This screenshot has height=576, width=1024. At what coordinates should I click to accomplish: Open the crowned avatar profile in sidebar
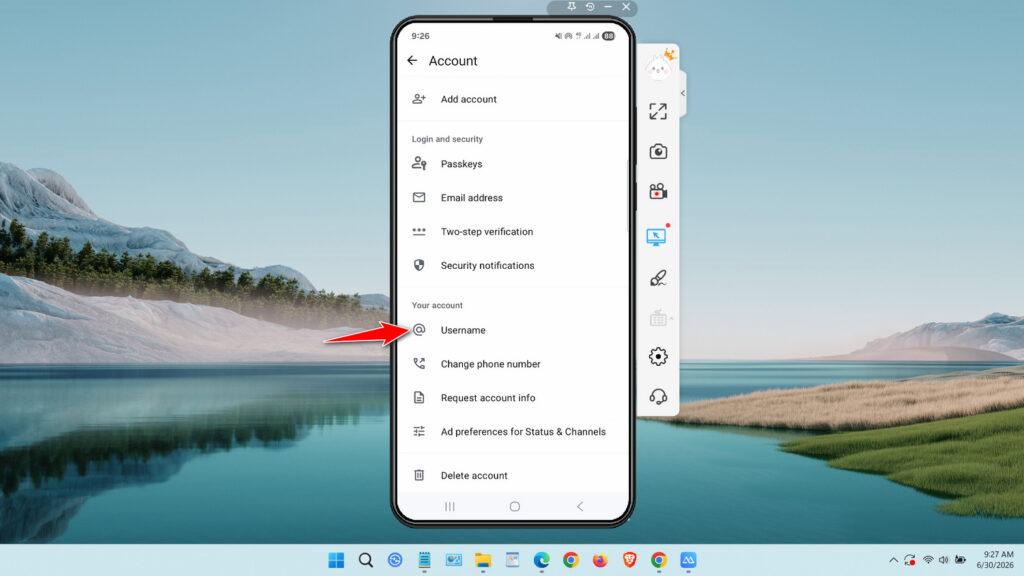point(659,65)
